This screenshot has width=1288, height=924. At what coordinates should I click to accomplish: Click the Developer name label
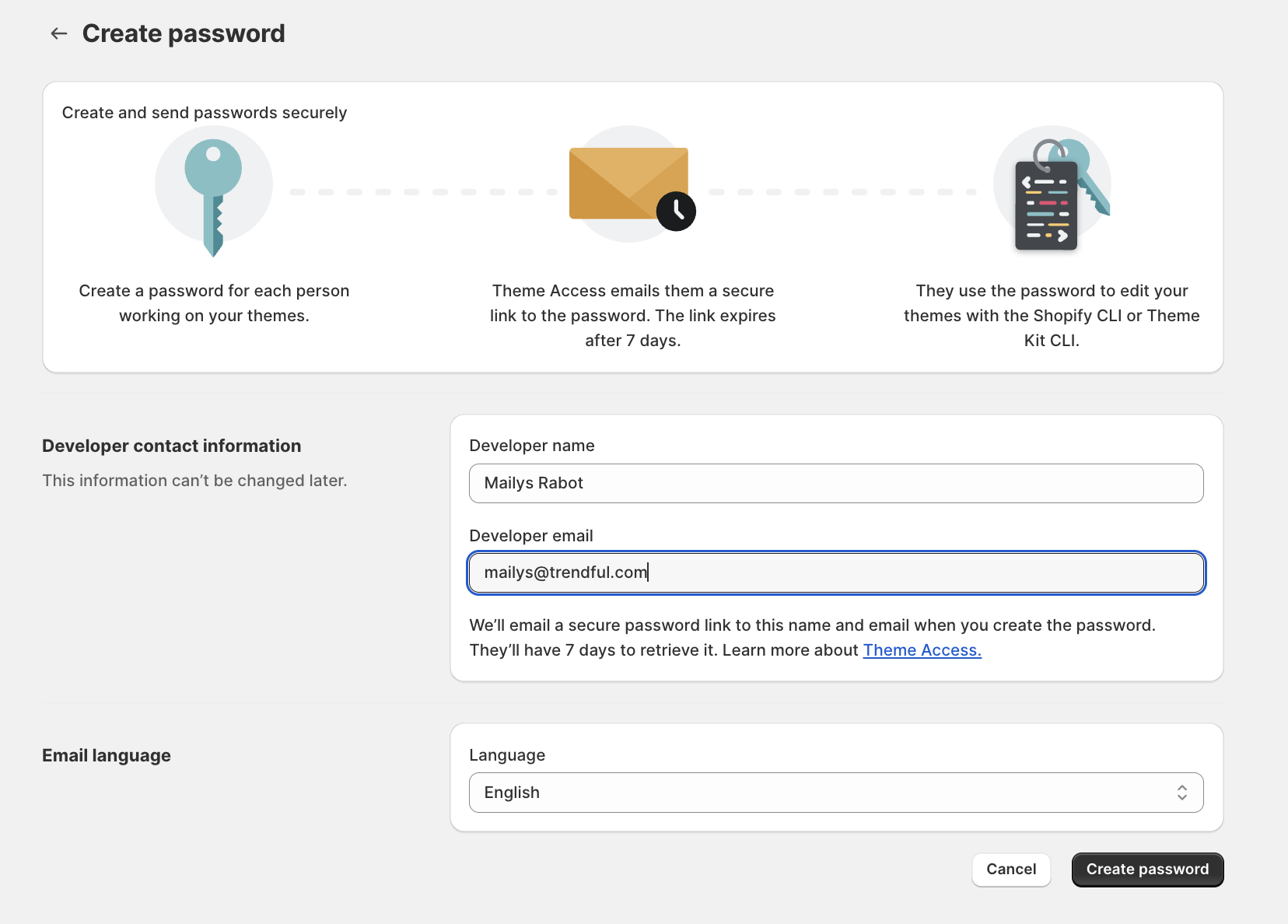532,446
